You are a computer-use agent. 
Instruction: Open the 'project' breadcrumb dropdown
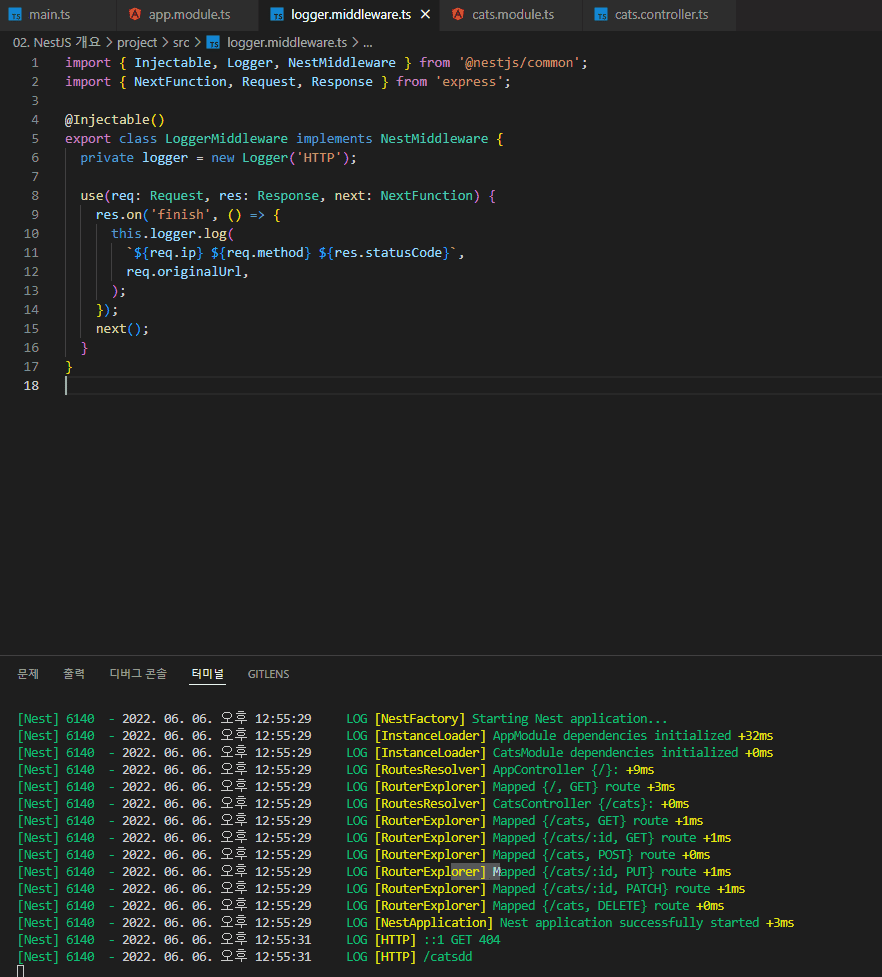[137, 43]
